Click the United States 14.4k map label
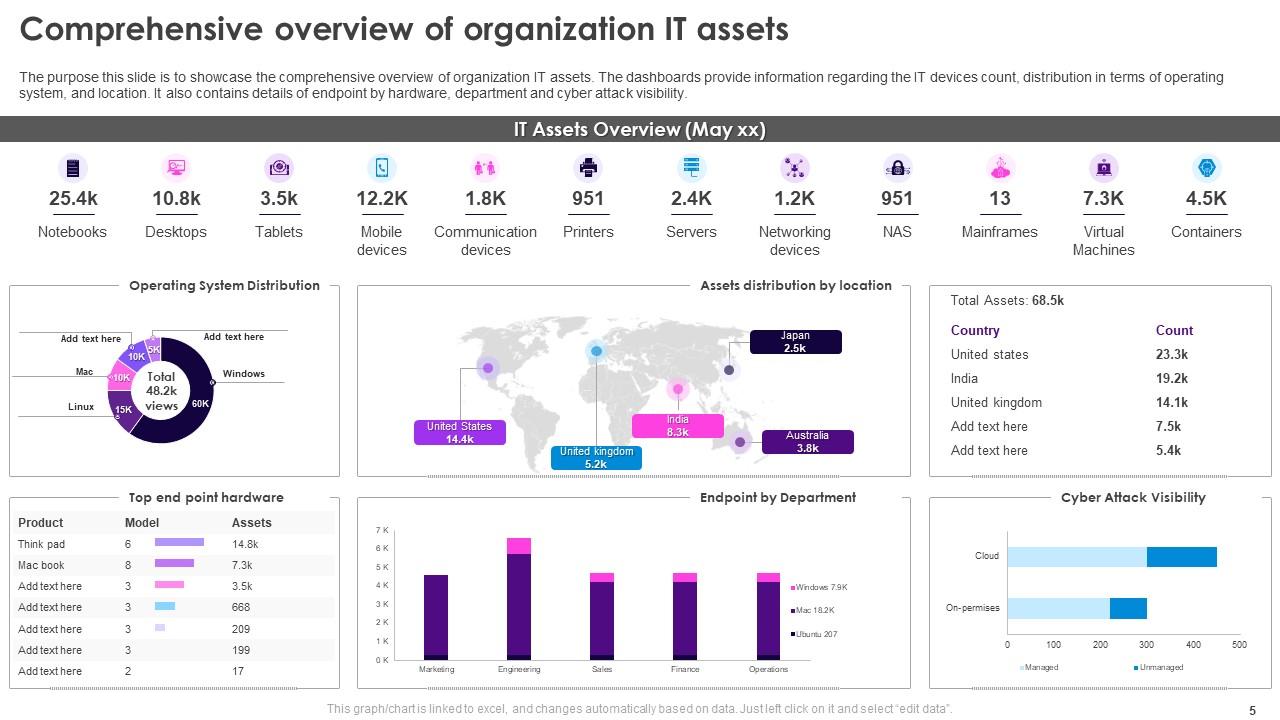Viewport: 1280px width, 720px height. [x=460, y=432]
